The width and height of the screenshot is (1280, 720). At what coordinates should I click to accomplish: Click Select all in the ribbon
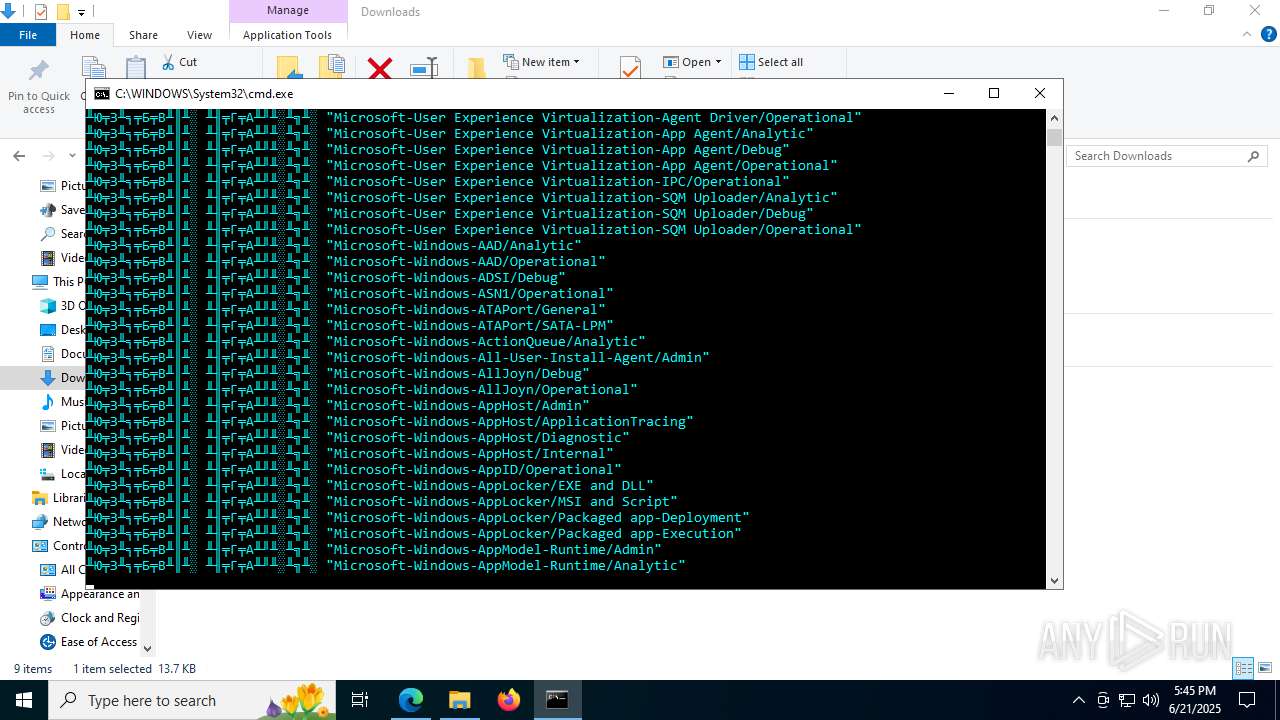(771, 62)
